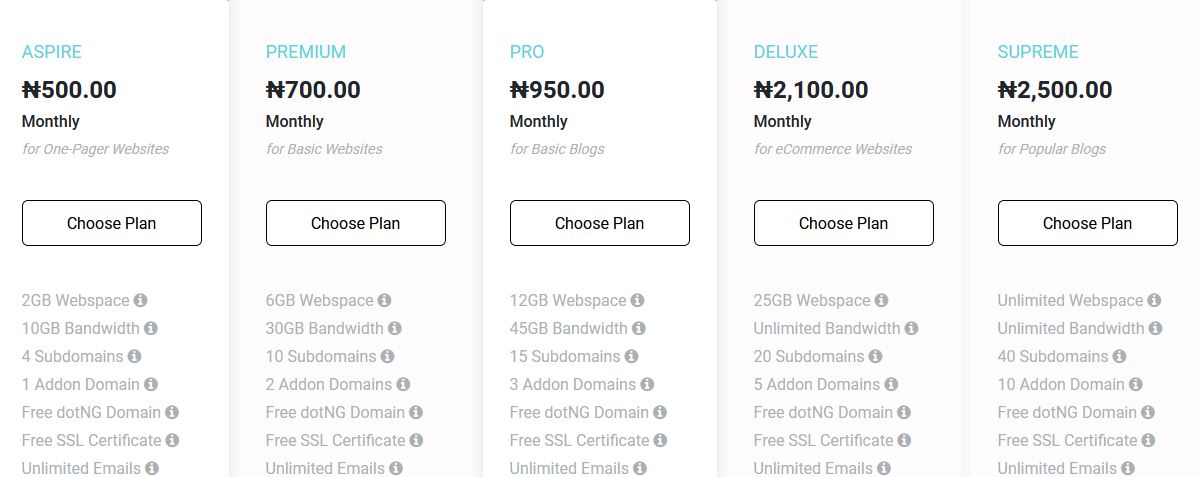Click info icon next to Pro Free dotNG Domain
The height and width of the screenshot is (477, 1202).
click(x=661, y=412)
